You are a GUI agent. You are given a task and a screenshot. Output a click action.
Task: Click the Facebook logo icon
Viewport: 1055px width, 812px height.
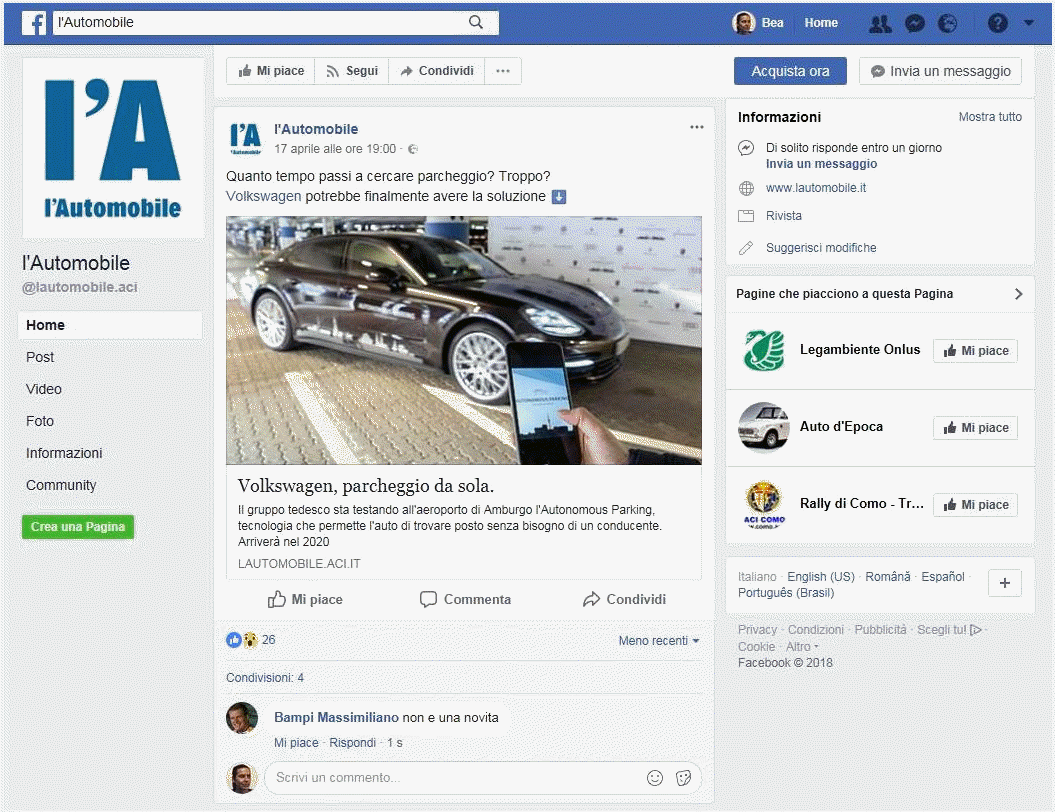[x=34, y=23]
